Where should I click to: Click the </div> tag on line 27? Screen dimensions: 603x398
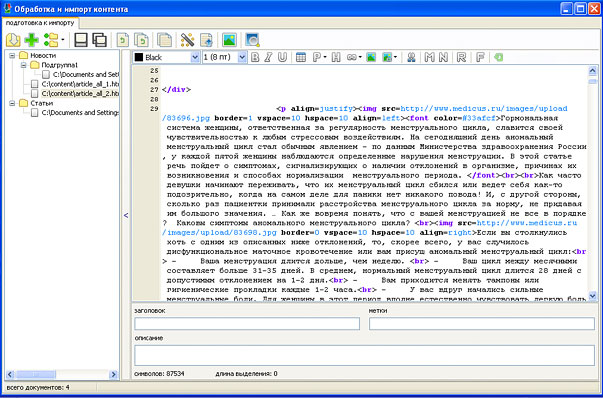pyautogui.click(x=177, y=90)
